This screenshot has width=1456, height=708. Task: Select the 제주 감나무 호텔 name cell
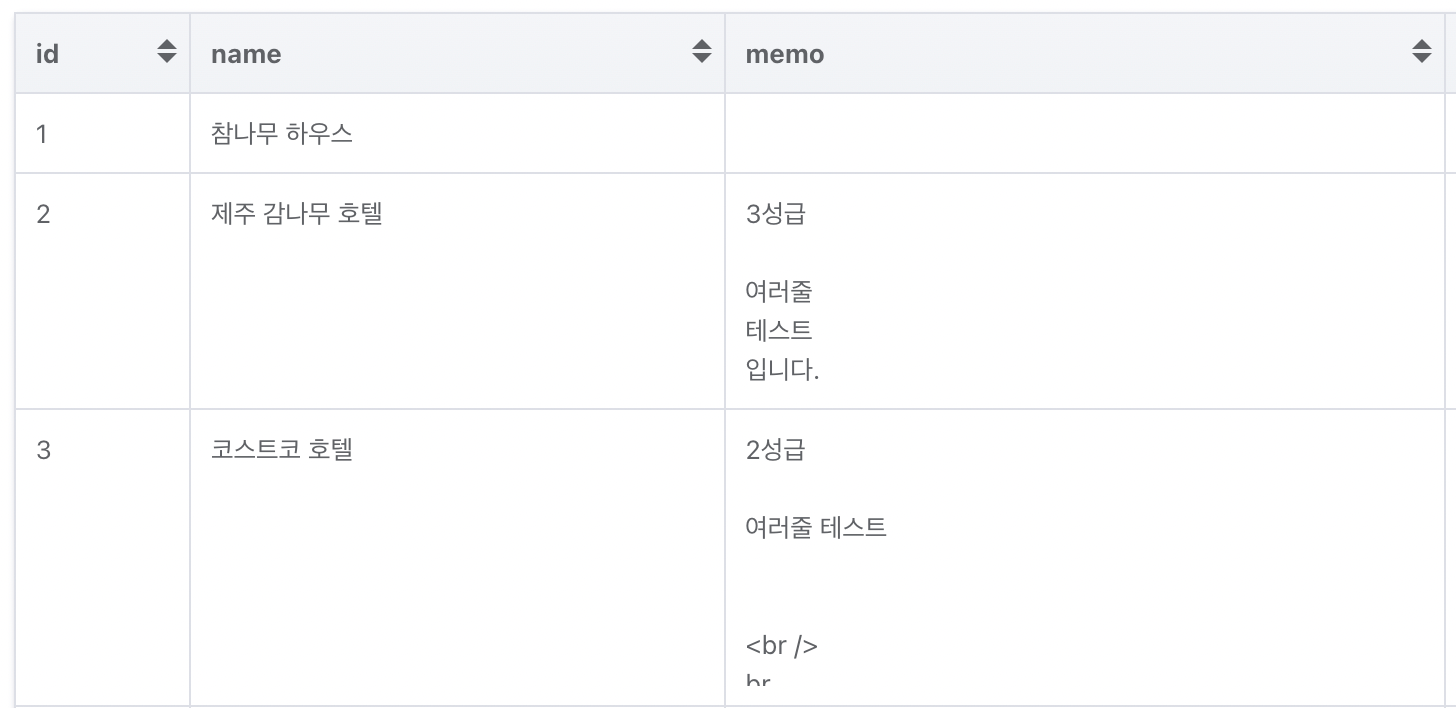pos(458,291)
